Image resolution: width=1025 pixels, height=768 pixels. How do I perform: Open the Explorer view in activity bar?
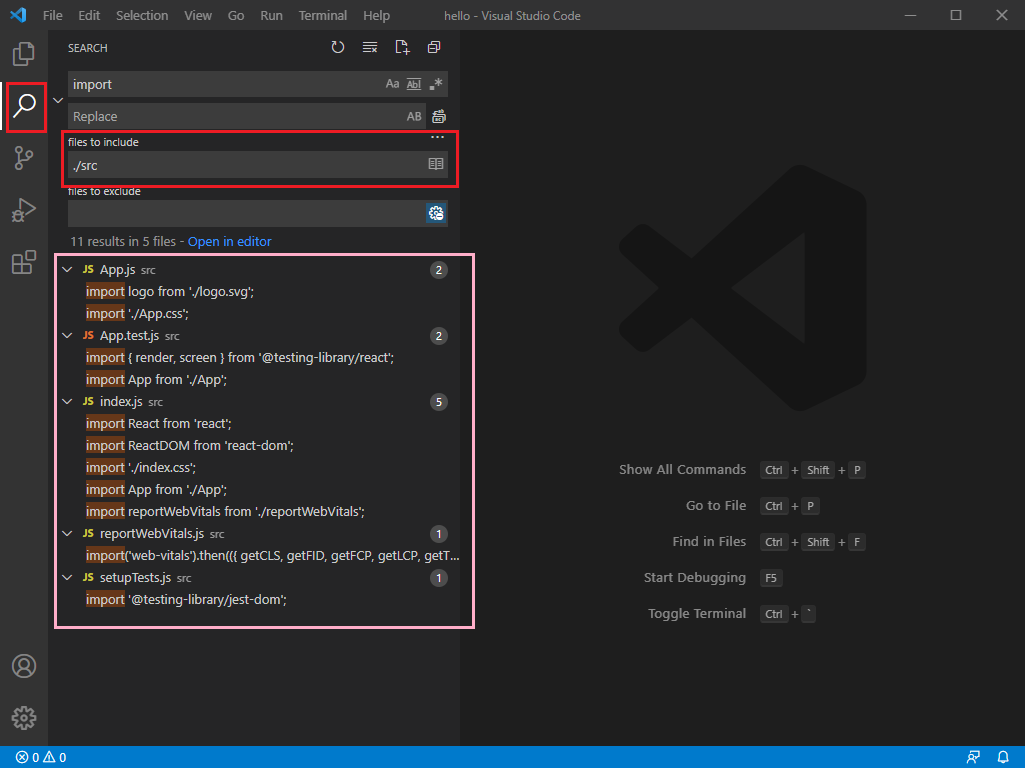point(24,54)
